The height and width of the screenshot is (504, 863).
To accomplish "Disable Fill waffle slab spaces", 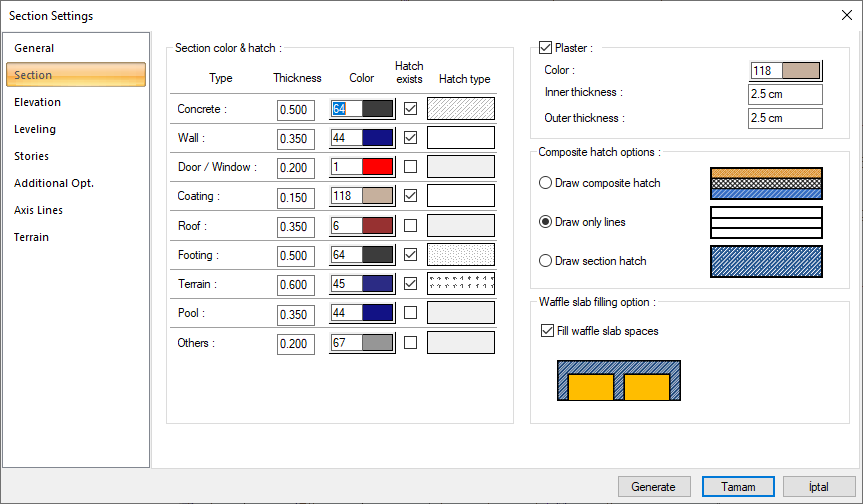I will (546, 331).
